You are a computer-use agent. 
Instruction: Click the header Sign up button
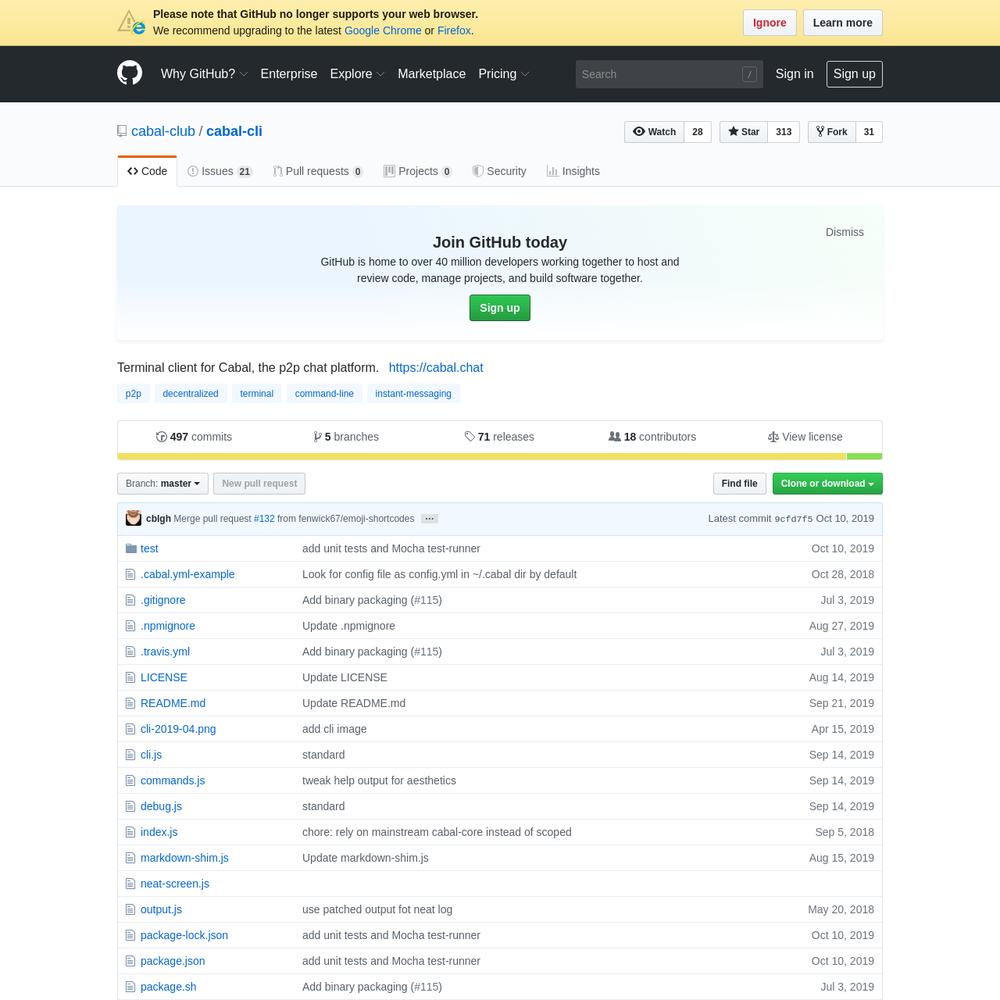(854, 74)
